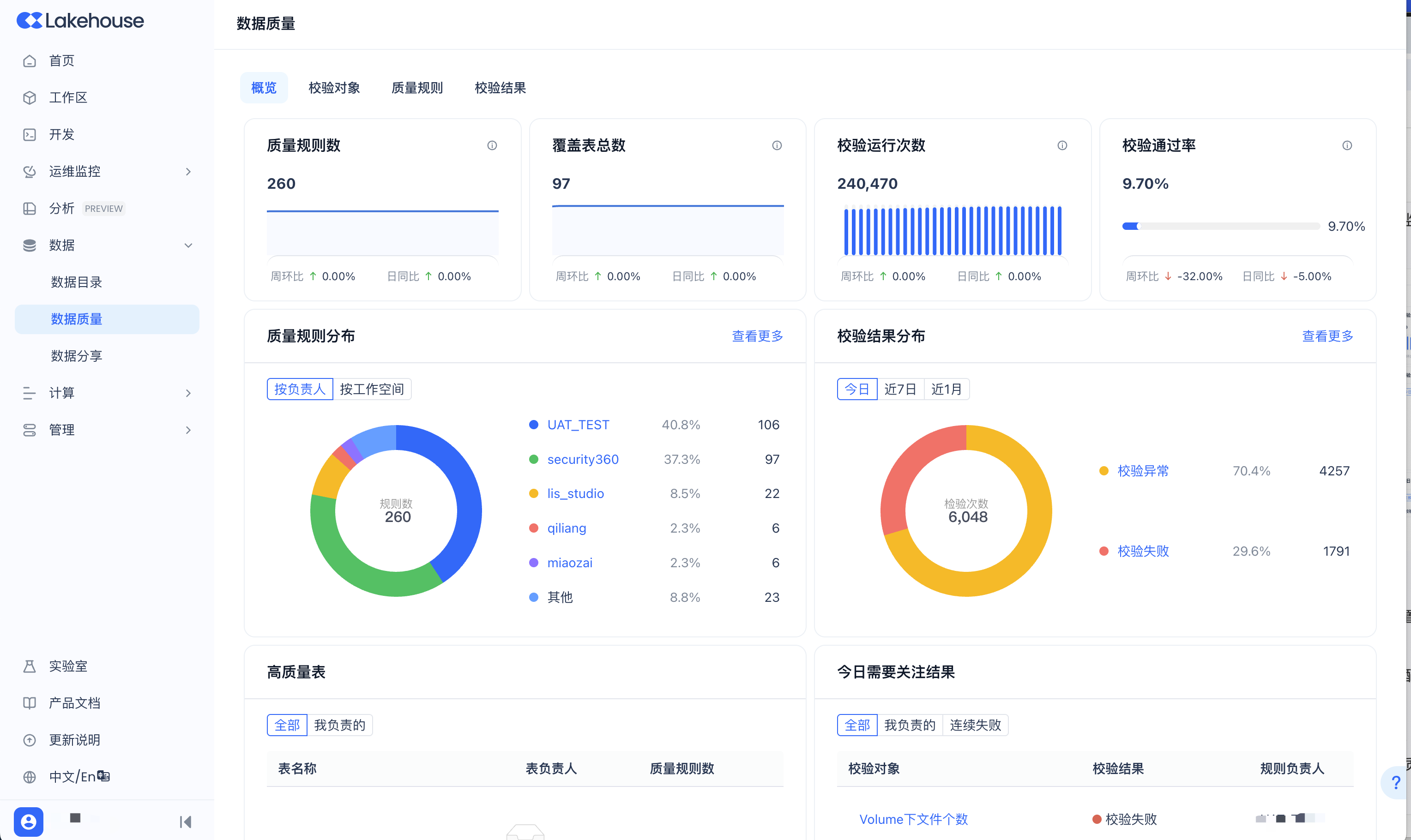Click the 校验通过率 progress bar
The image size is (1411, 840).
pos(1221,227)
